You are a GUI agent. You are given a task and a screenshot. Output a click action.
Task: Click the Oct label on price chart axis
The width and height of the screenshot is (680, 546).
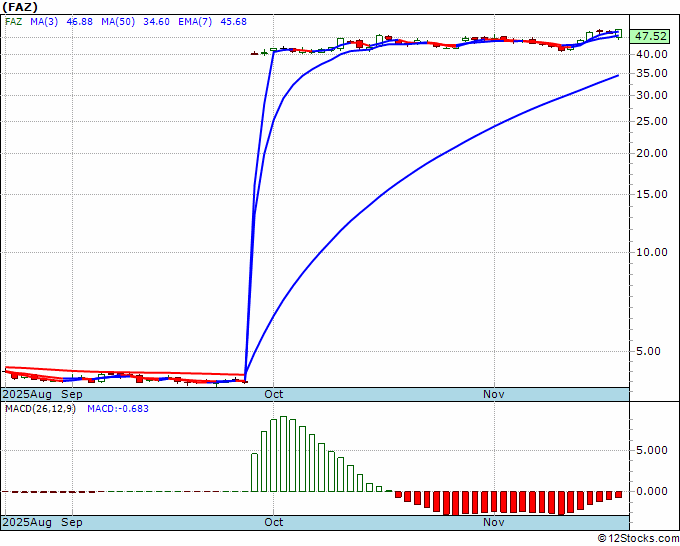(274, 394)
